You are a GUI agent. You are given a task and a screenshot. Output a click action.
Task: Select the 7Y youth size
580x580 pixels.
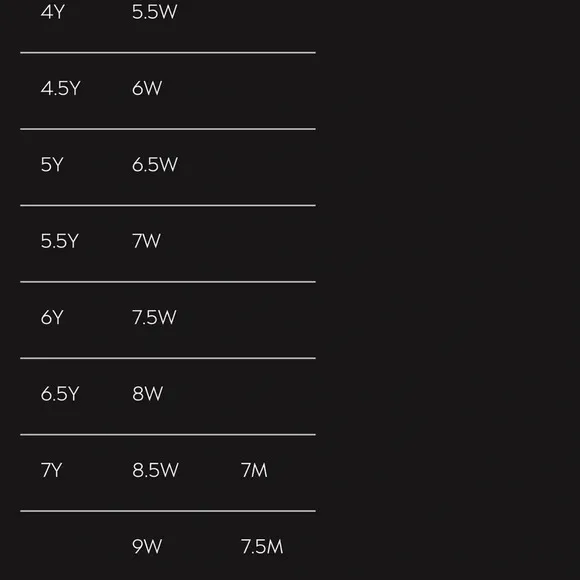pyautogui.click(x=51, y=471)
